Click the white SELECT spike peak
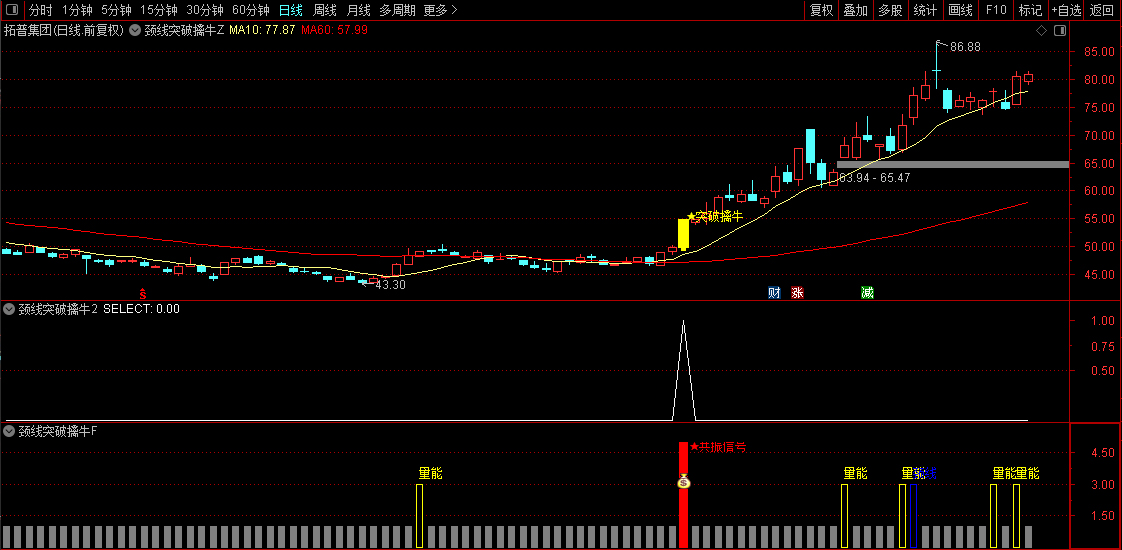Image resolution: width=1122 pixels, height=550 pixels. [683, 323]
